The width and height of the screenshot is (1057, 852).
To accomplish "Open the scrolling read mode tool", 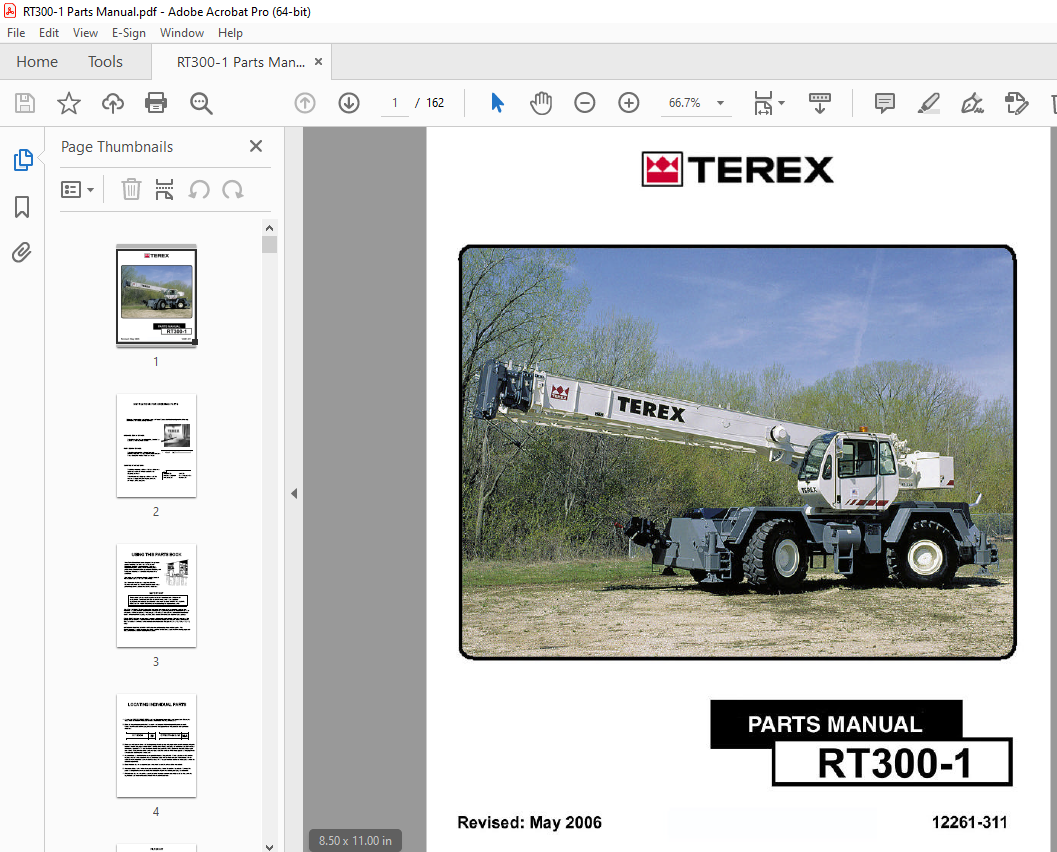I will [x=820, y=103].
